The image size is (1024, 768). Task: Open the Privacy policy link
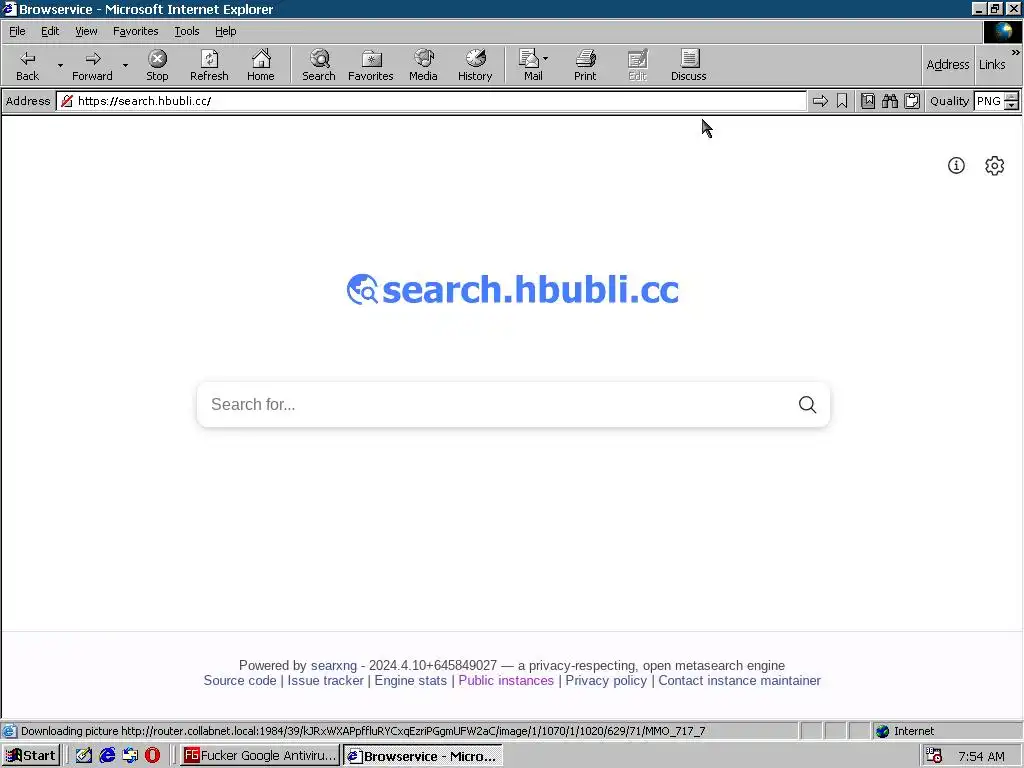(x=606, y=680)
